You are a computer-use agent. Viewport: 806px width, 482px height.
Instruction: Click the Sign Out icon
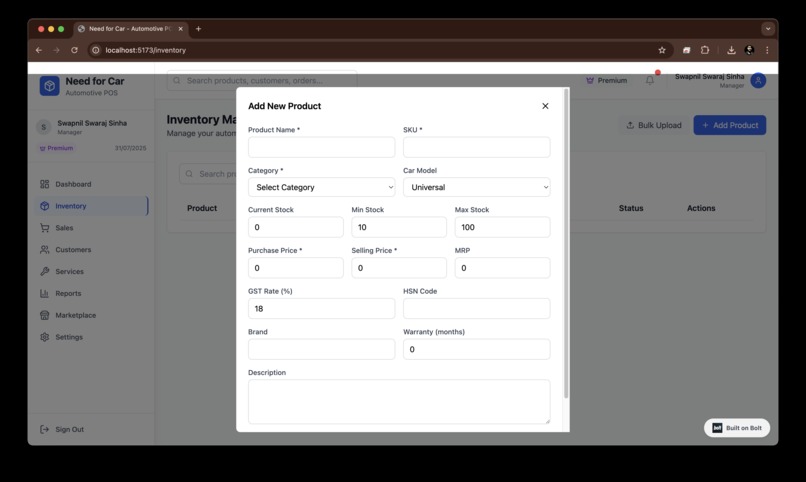point(45,429)
